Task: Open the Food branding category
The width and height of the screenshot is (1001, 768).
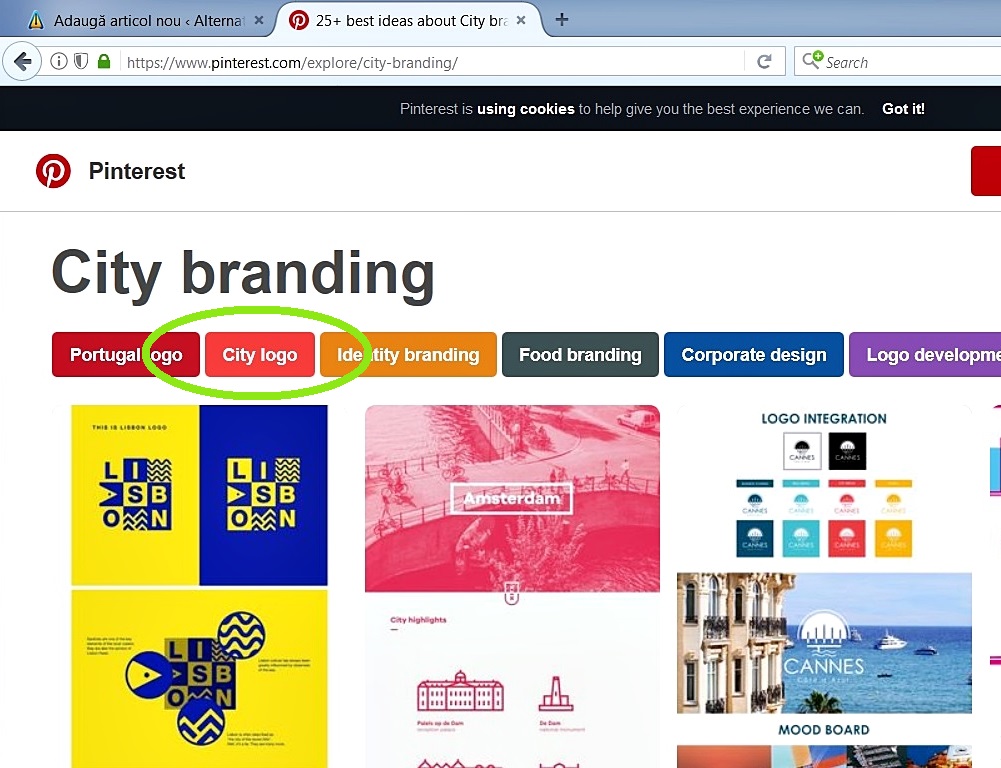Action: coord(580,354)
